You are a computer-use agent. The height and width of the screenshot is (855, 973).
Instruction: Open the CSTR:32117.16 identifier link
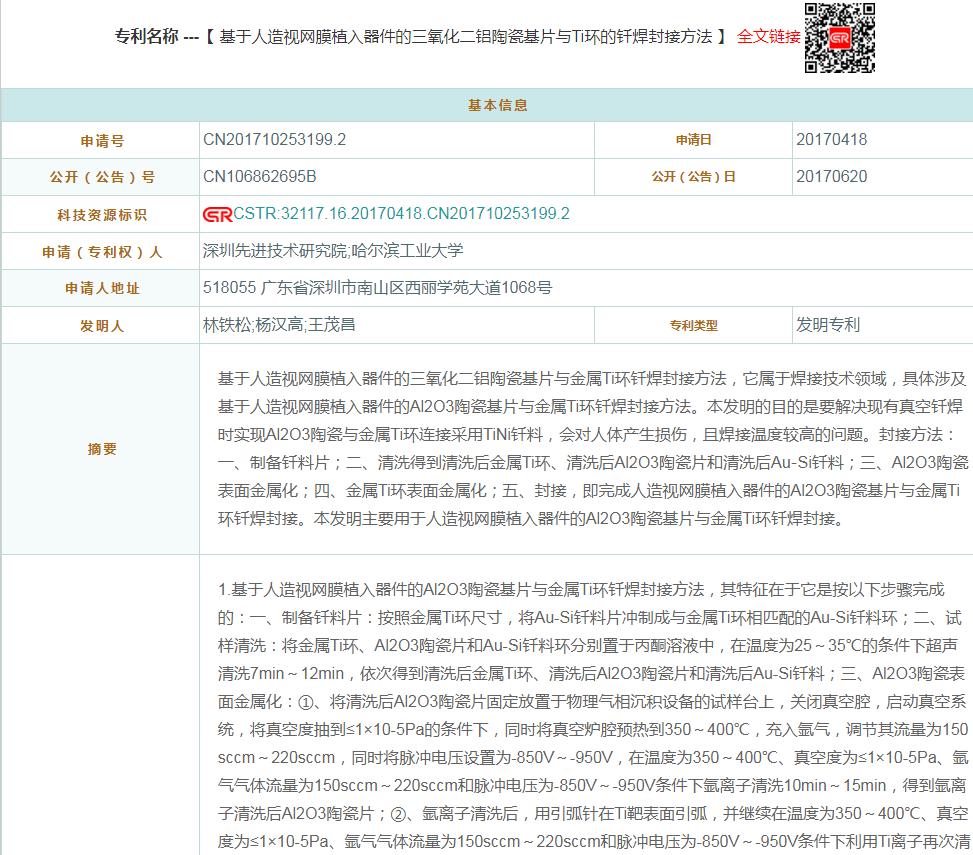[x=401, y=214]
